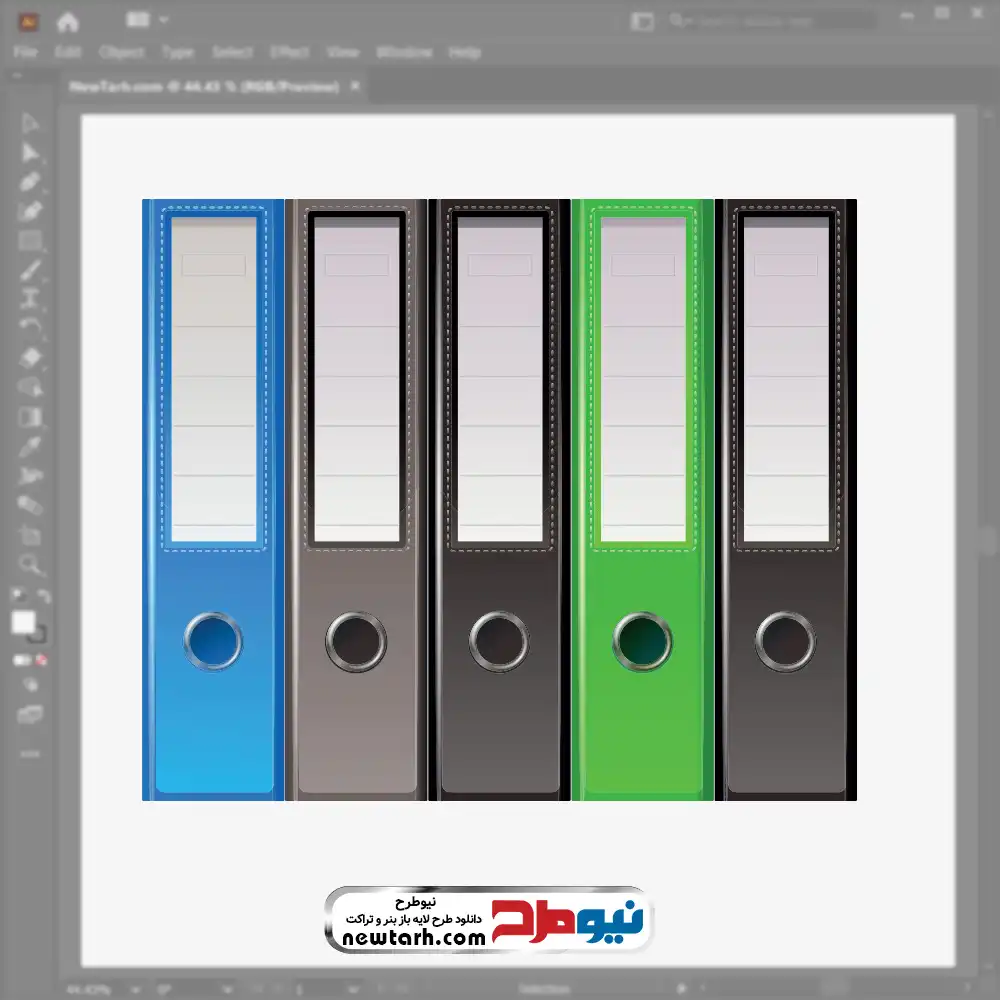1000x1000 pixels.
Task: Activate the Paintbrush tool
Action: 30,270
